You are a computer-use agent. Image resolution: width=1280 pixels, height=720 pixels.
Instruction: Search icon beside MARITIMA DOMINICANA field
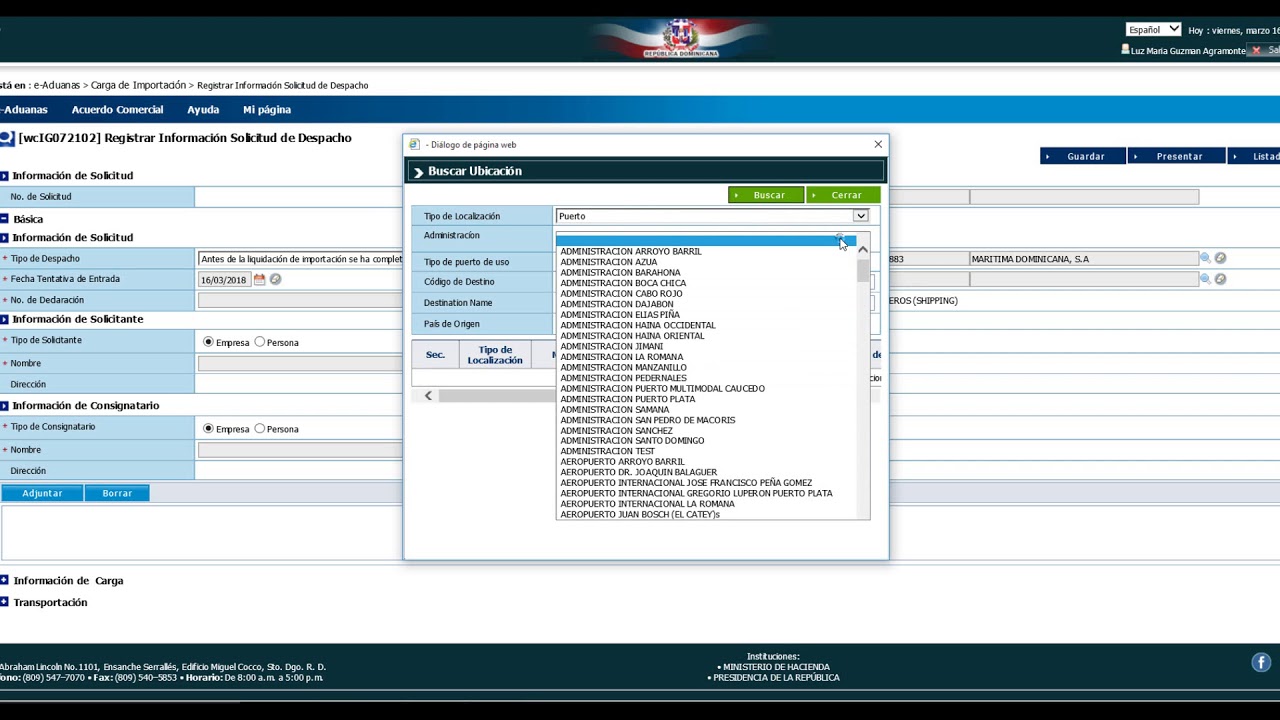pyautogui.click(x=1205, y=258)
